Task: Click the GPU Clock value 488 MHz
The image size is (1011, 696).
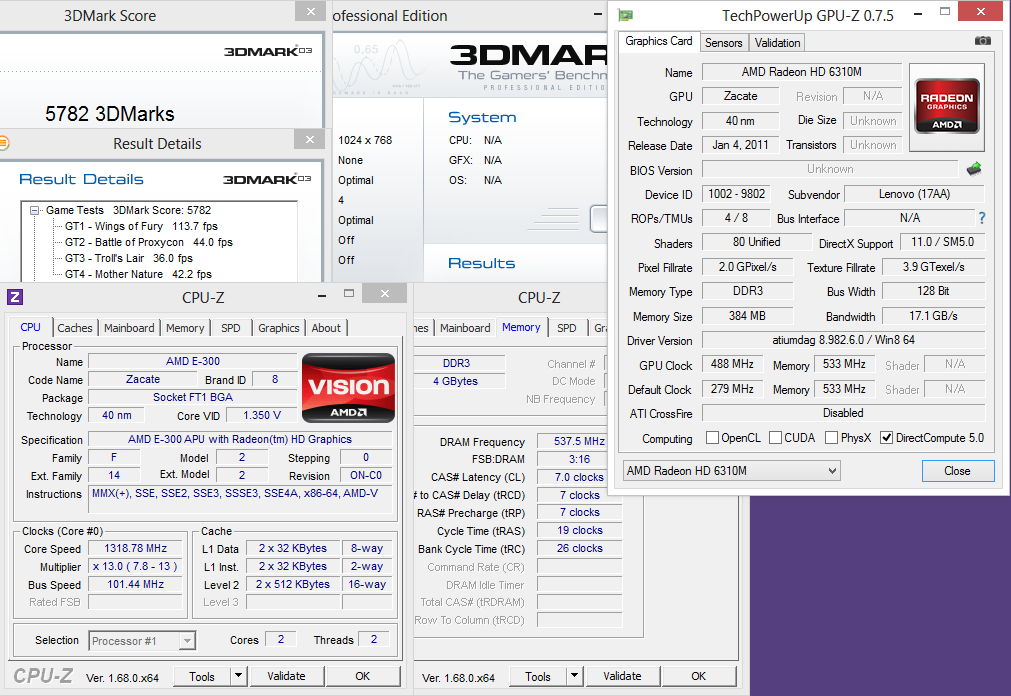Action: click(x=732, y=364)
